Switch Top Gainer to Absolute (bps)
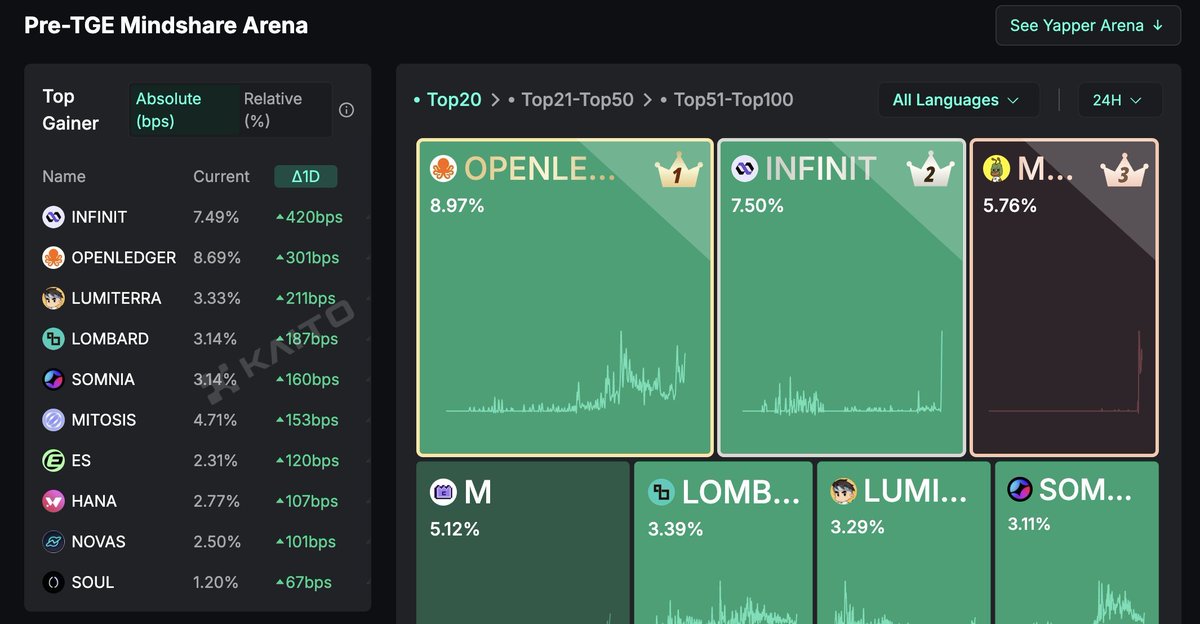The image size is (1200, 624). 182,110
